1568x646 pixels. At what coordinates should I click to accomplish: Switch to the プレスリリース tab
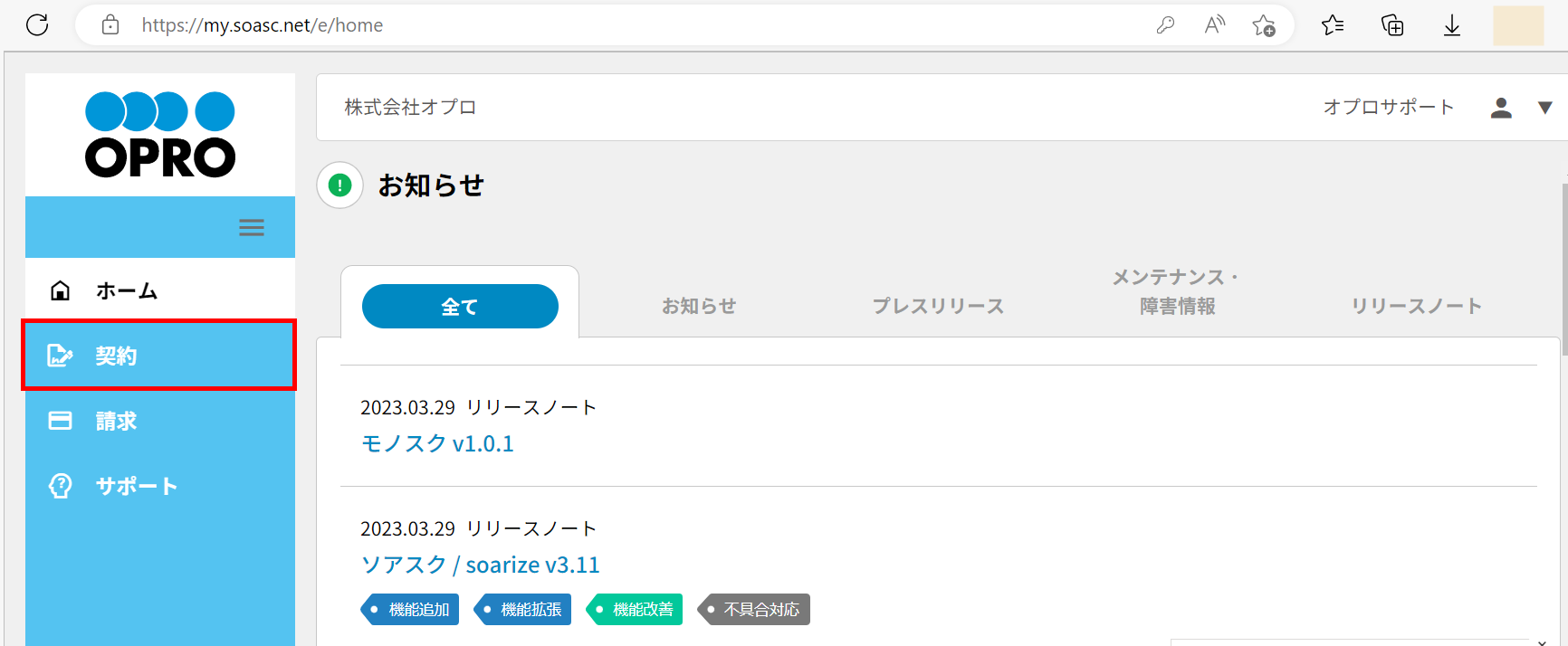[938, 307]
